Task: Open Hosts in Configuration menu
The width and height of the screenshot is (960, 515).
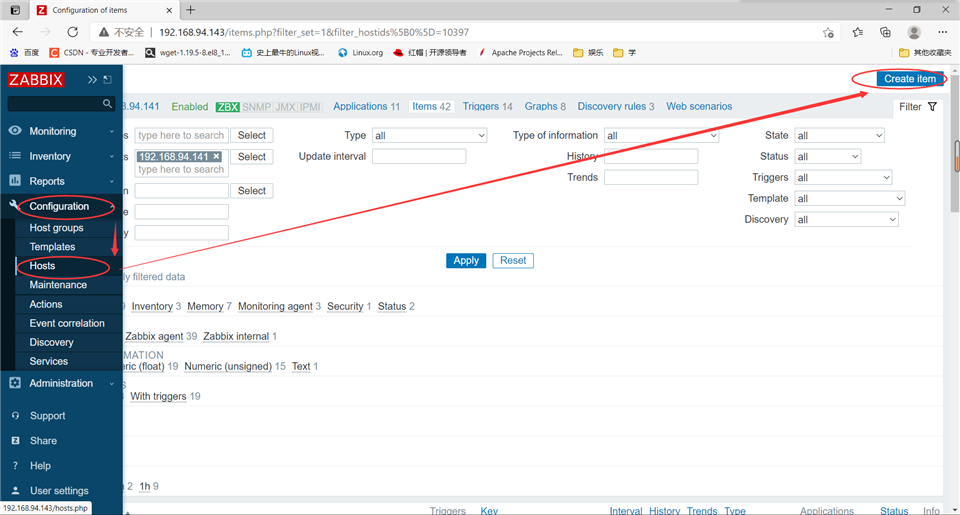Action: point(42,266)
